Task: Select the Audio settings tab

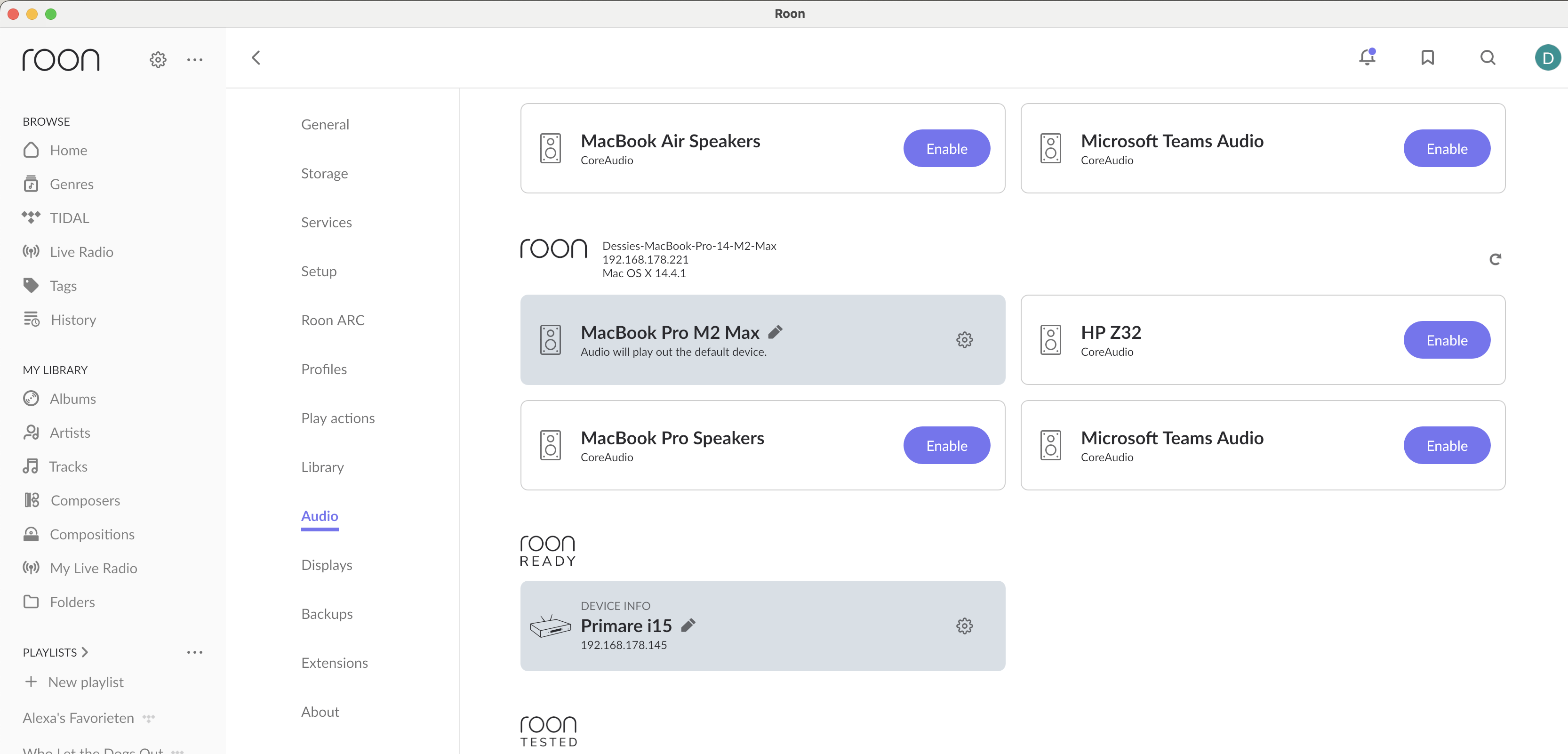Action: 320,516
